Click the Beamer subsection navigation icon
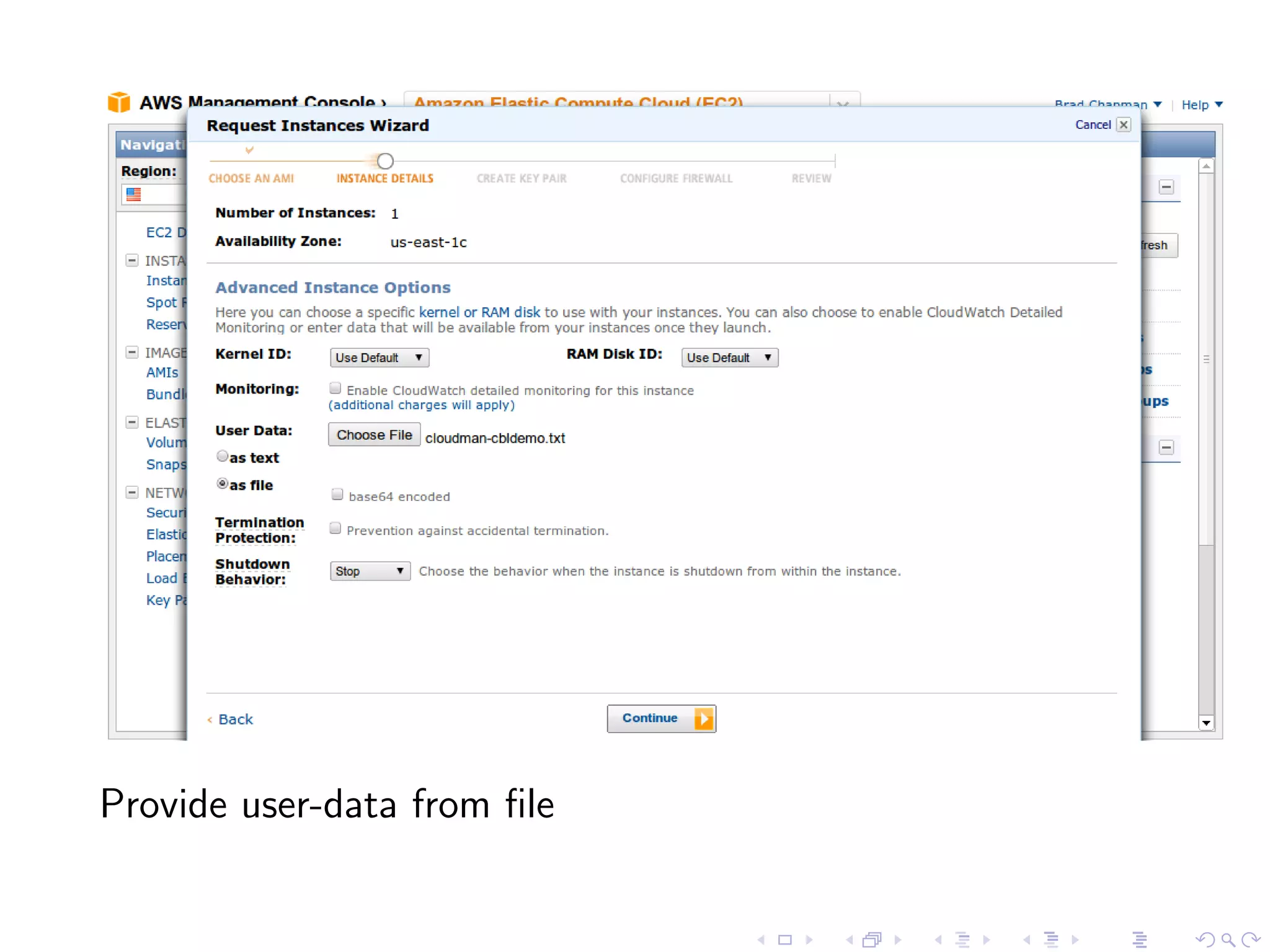Viewport: 1270px width, 952px height. point(962,940)
